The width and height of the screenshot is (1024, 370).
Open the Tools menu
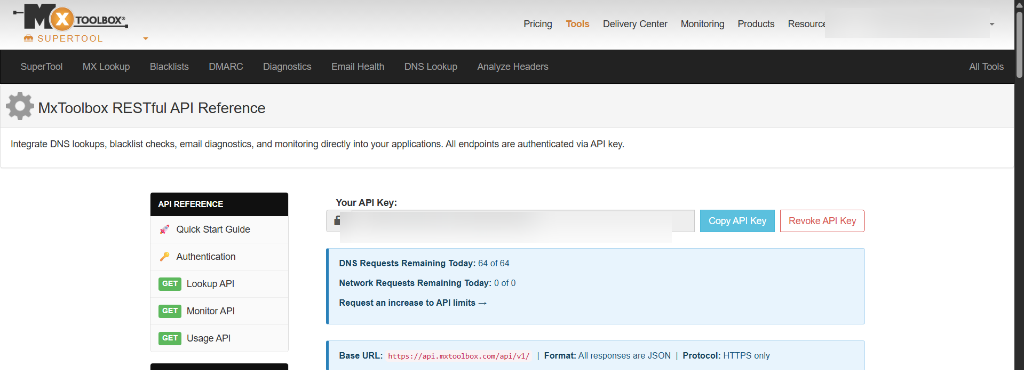577,24
